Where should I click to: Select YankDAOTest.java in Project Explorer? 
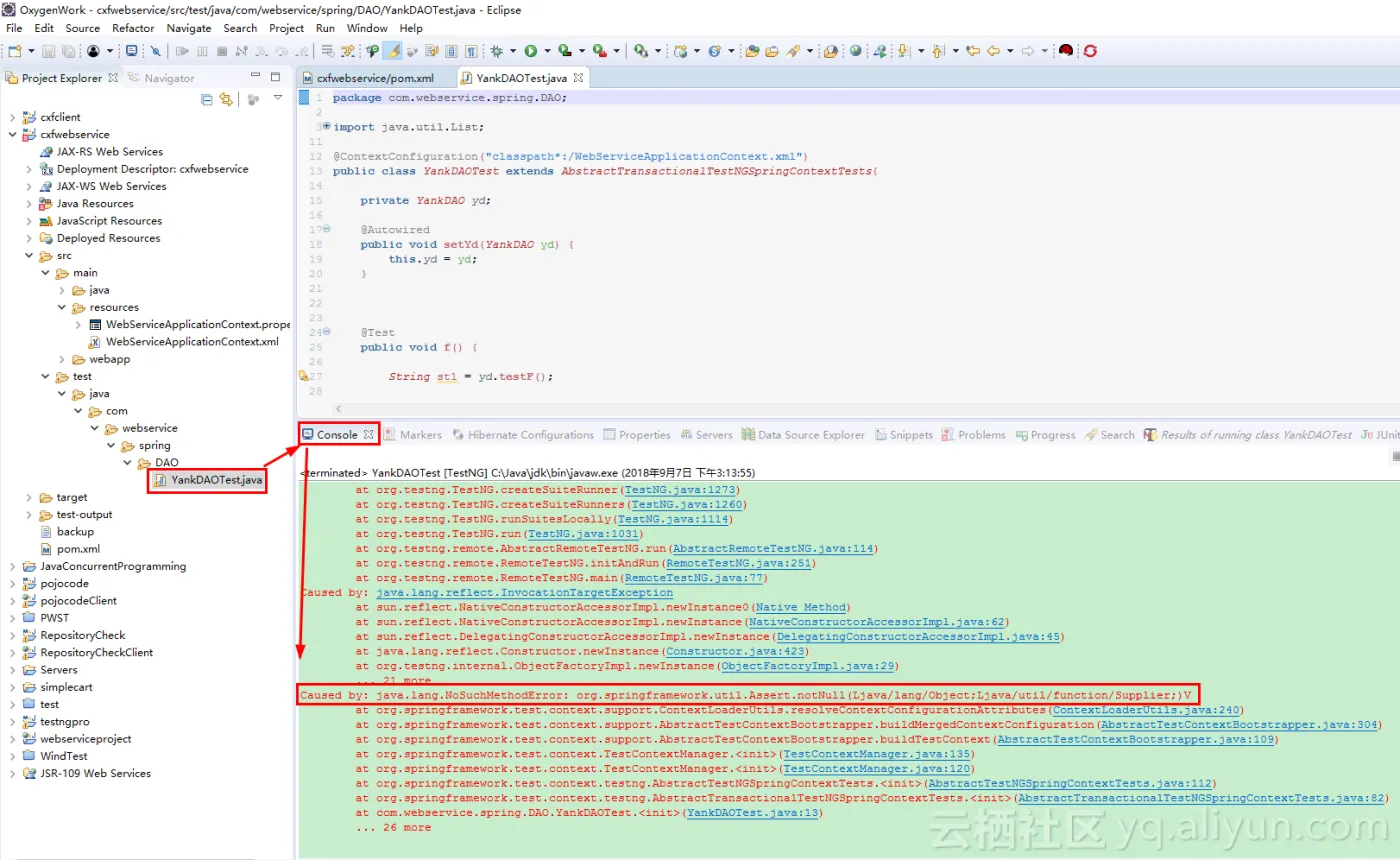click(x=208, y=480)
